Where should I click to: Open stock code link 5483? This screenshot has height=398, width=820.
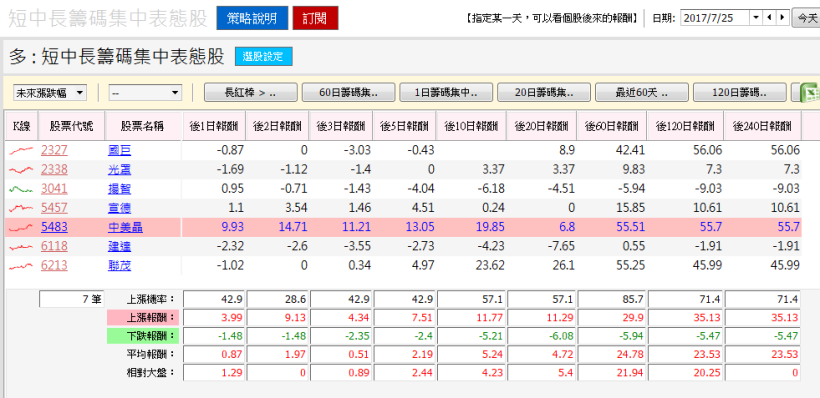pyautogui.click(x=54, y=228)
